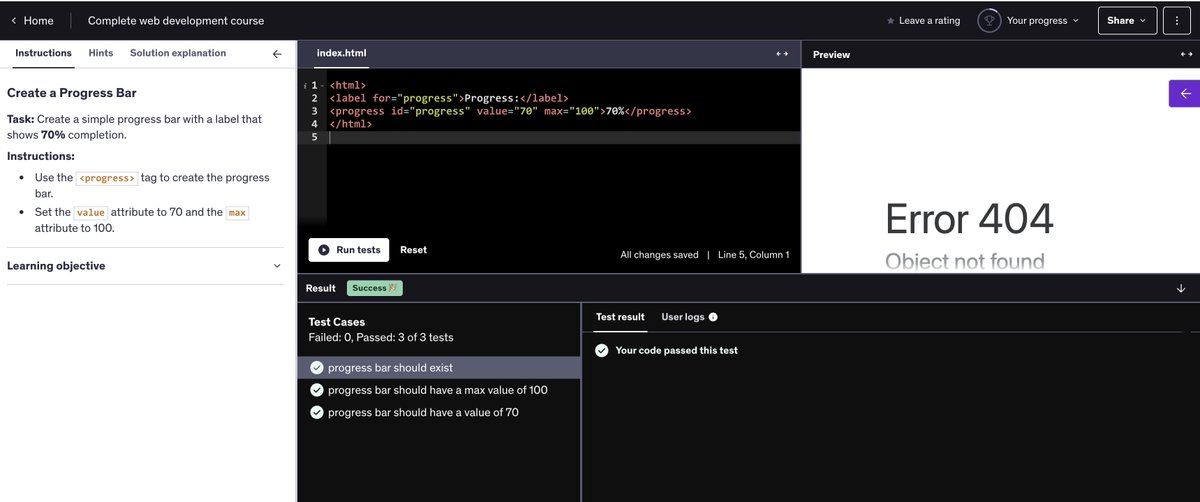The width and height of the screenshot is (1200, 502).
Task: Select the index.html file tab
Action: click(342, 54)
